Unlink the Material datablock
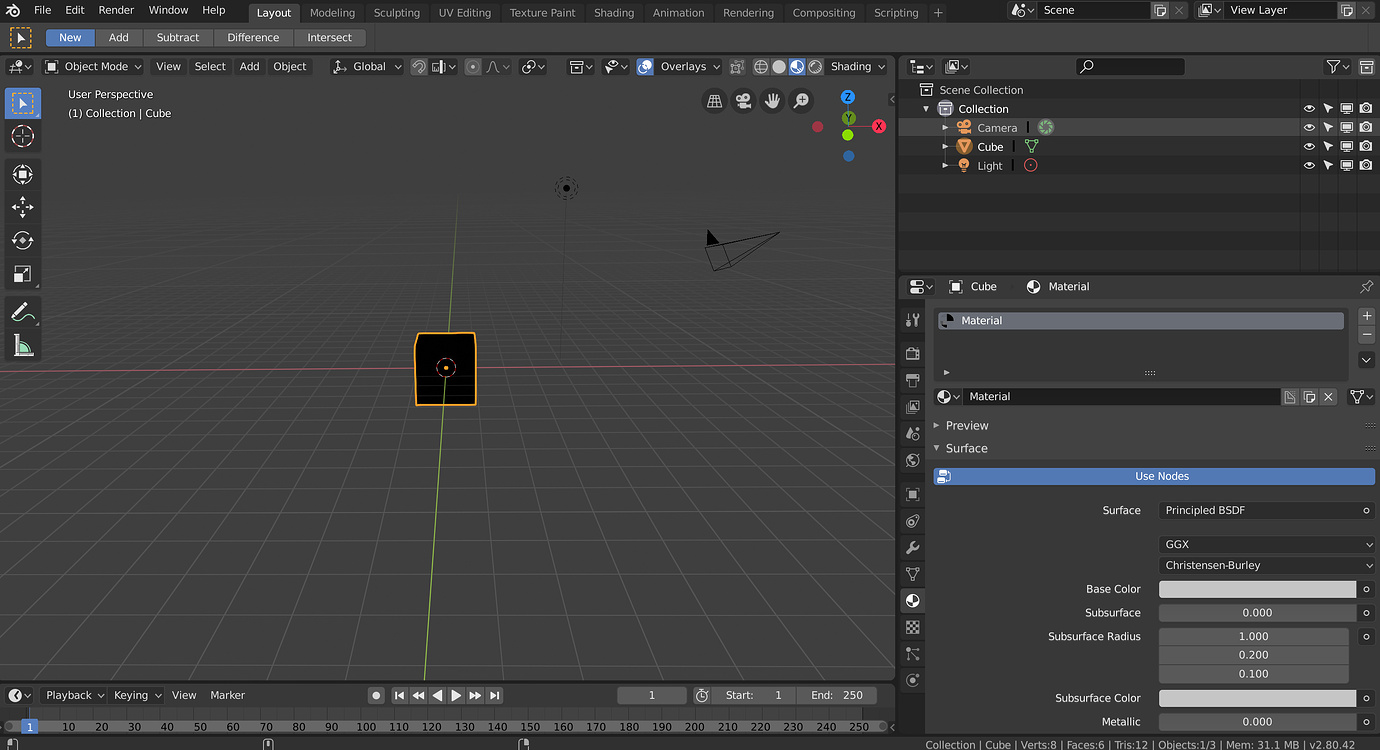 [x=1328, y=397]
